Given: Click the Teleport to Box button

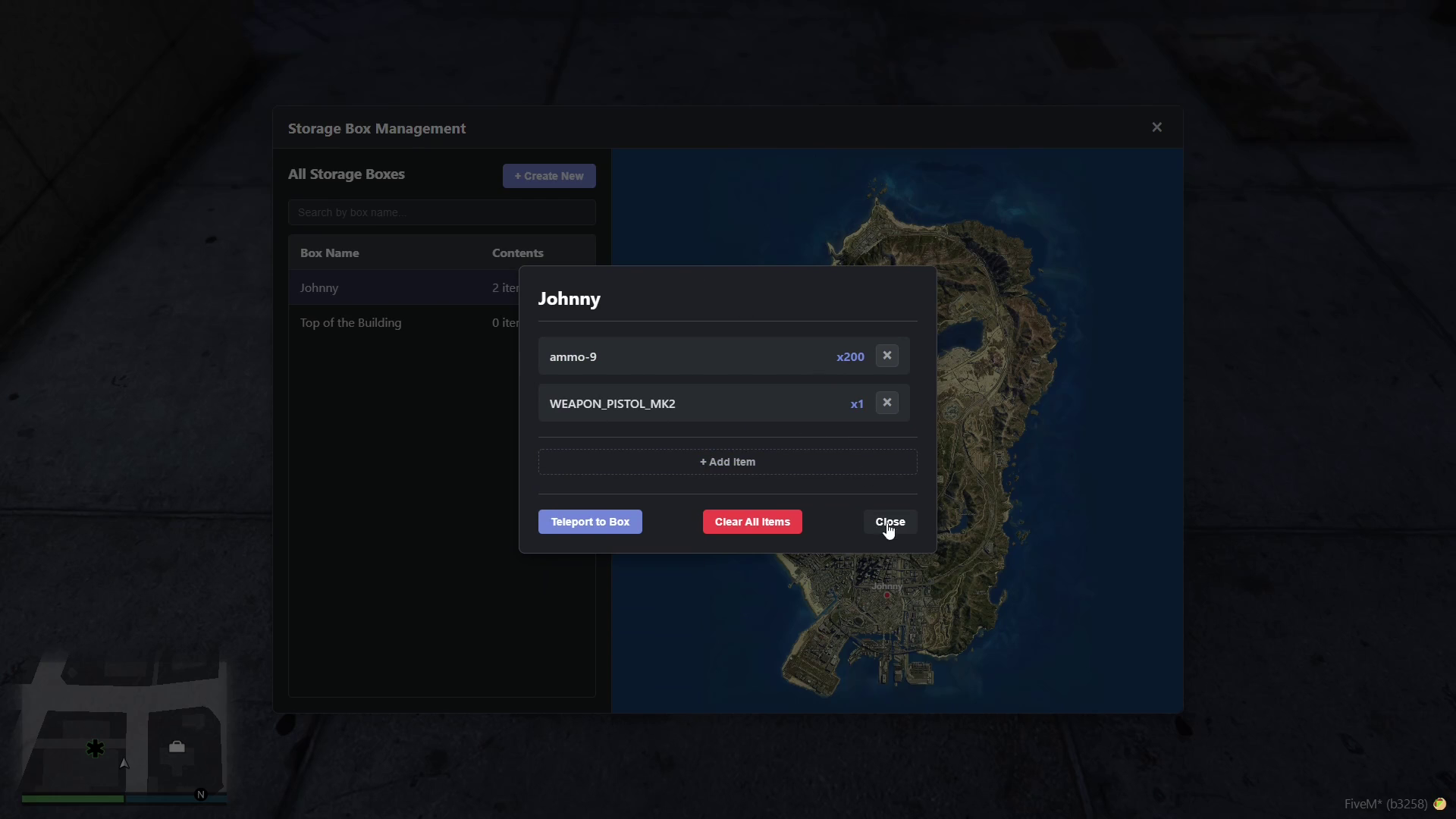Looking at the screenshot, I should [590, 522].
